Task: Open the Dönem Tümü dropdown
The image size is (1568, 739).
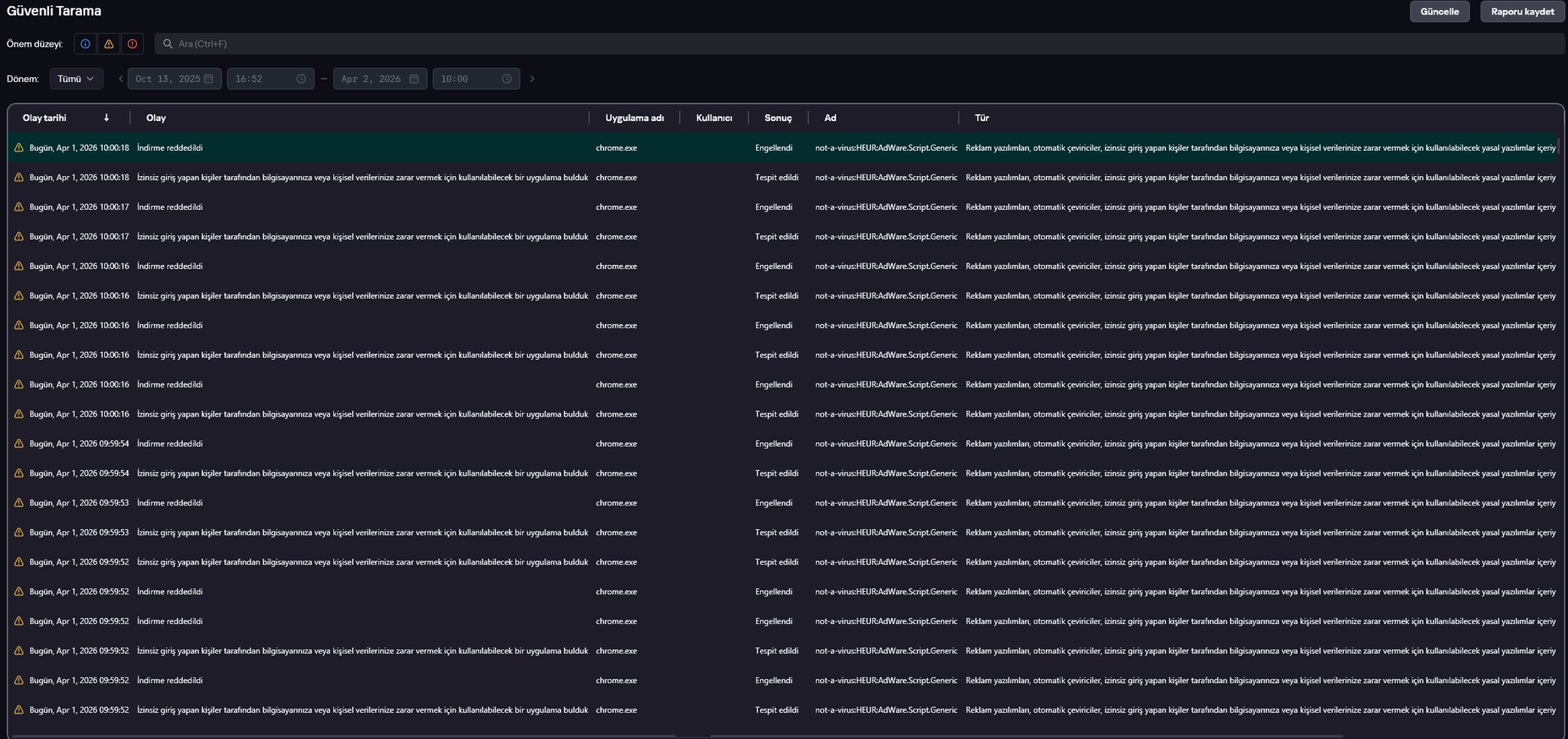Action: click(76, 79)
